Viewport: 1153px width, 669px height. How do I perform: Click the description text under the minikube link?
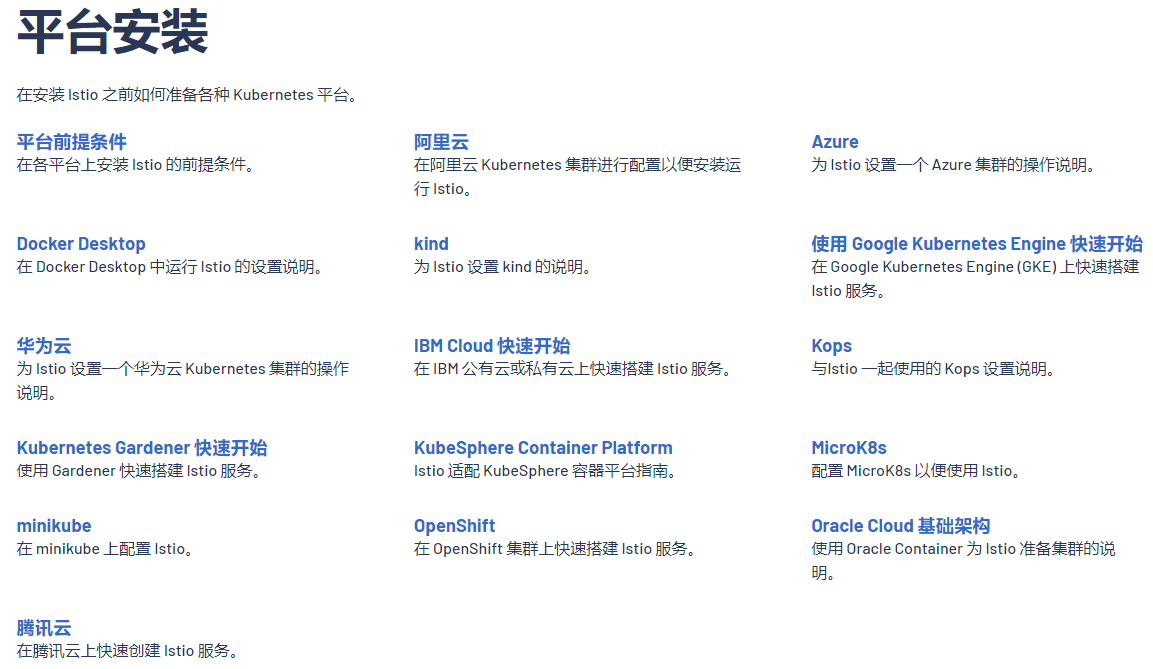tap(105, 549)
